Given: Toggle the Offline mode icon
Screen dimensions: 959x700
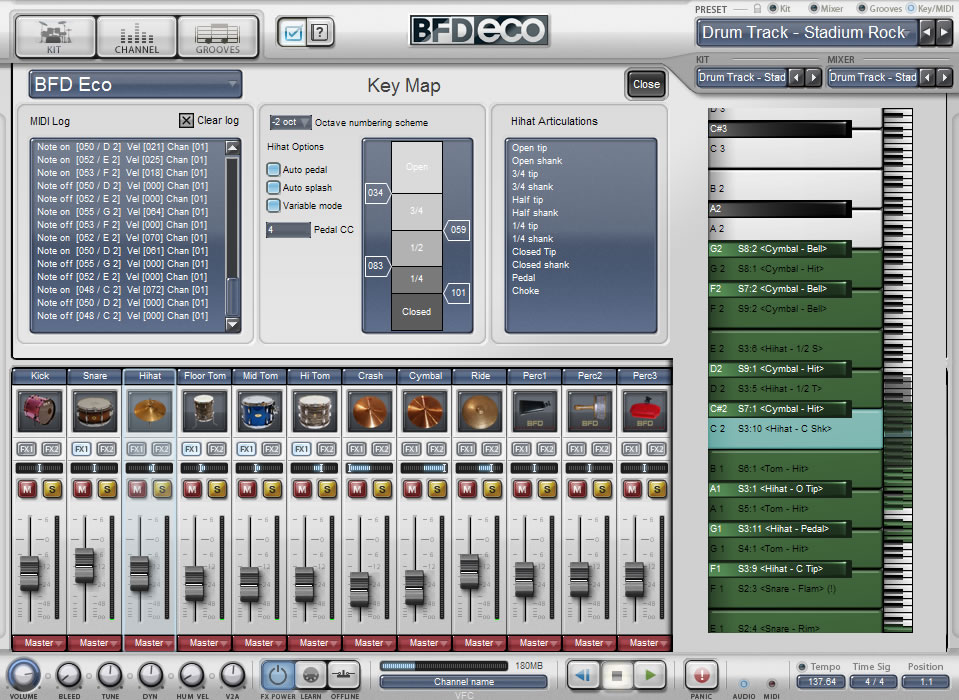Looking at the screenshot, I should pyautogui.click(x=344, y=675).
